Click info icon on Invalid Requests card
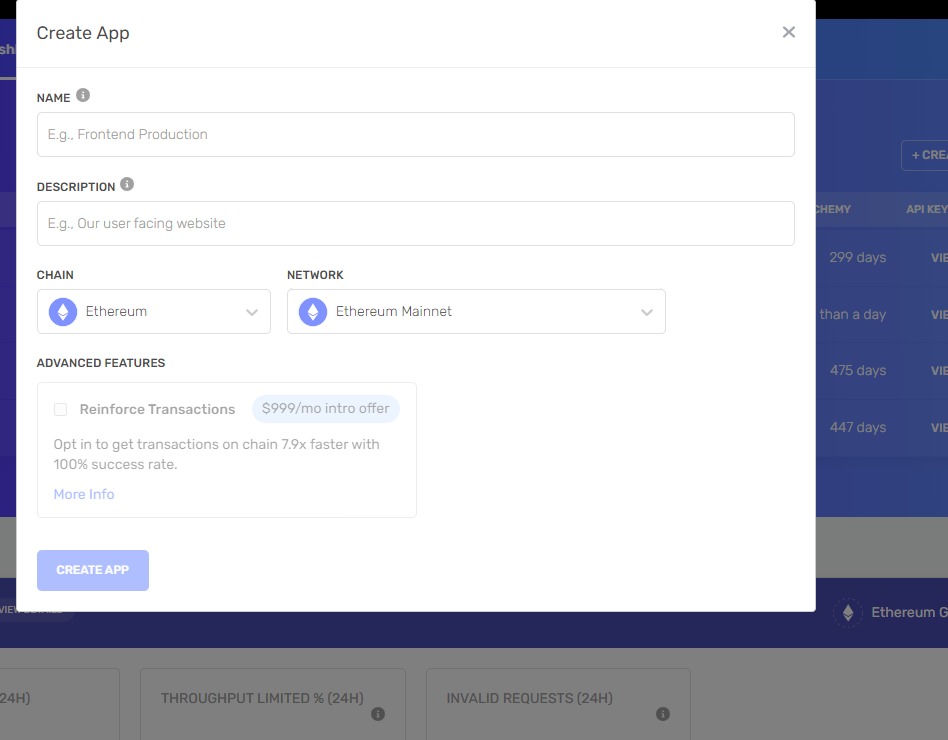The image size is (948, 740). (662, 714)
